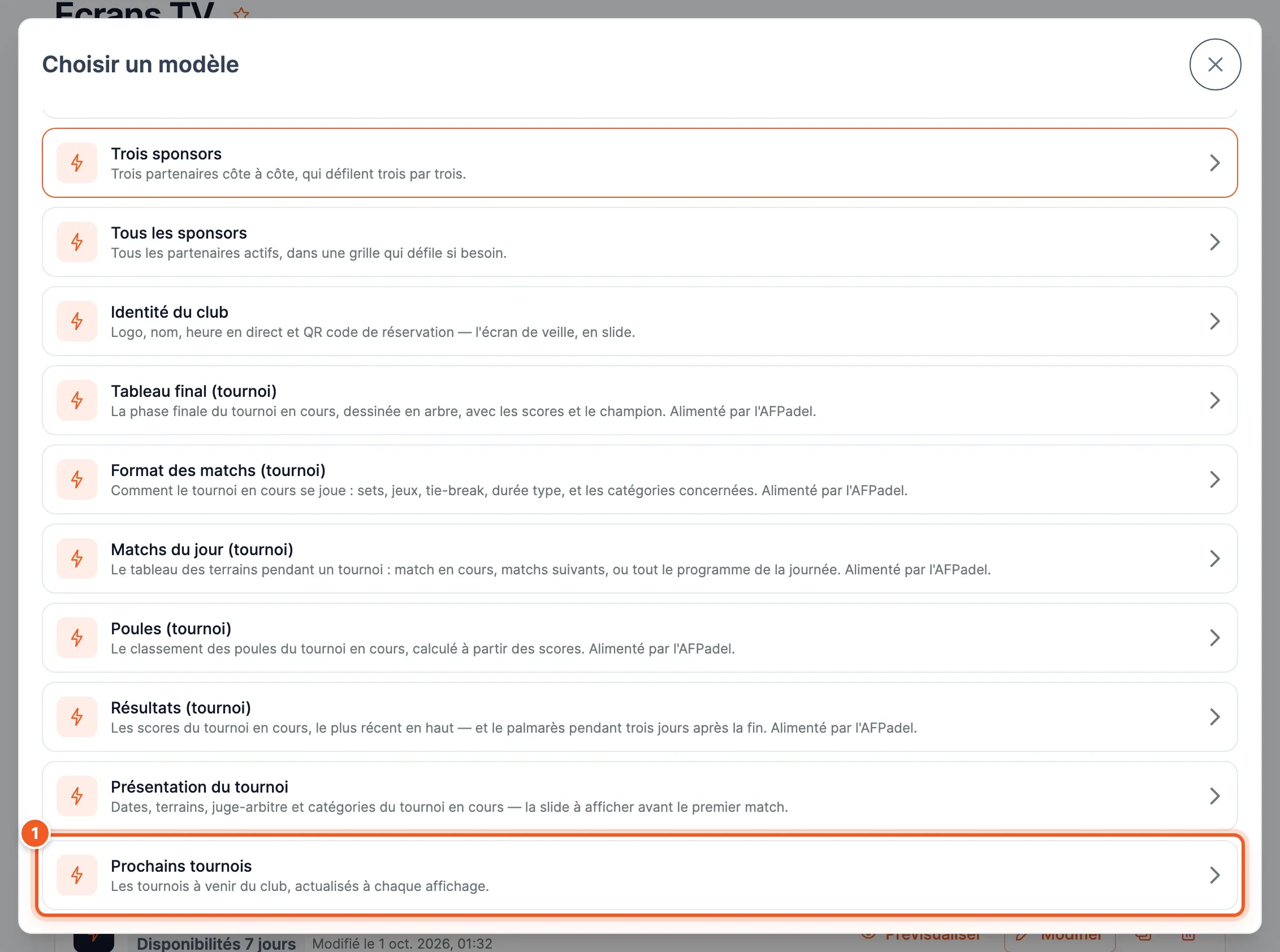Click the lightning icon beside Format des matchs
This screenshot has height=952, width=1280.
coord(77,479)
